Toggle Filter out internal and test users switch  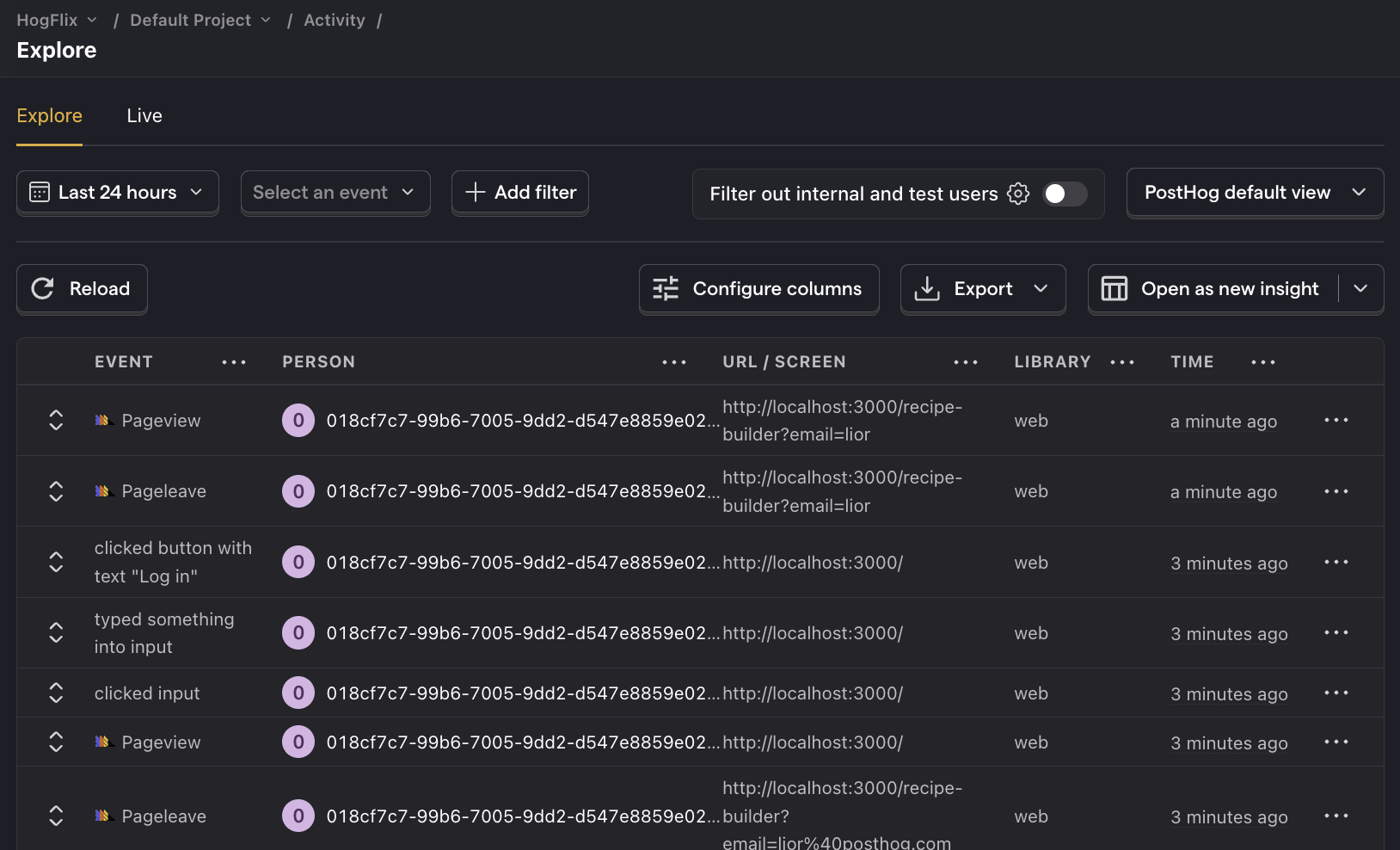click(1065, 194)
